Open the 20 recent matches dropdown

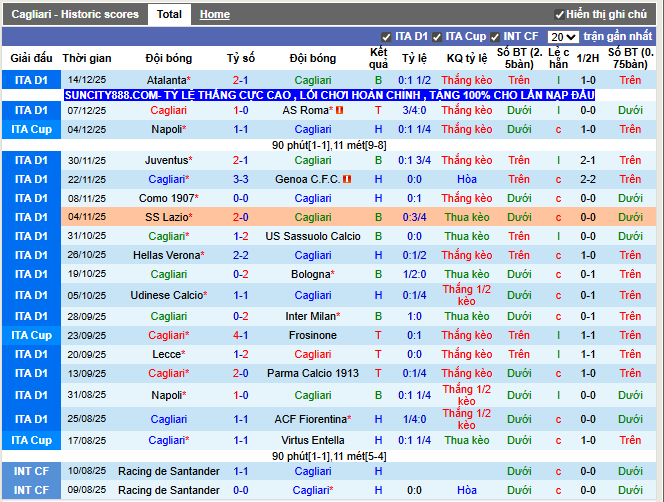pos(563,37)
